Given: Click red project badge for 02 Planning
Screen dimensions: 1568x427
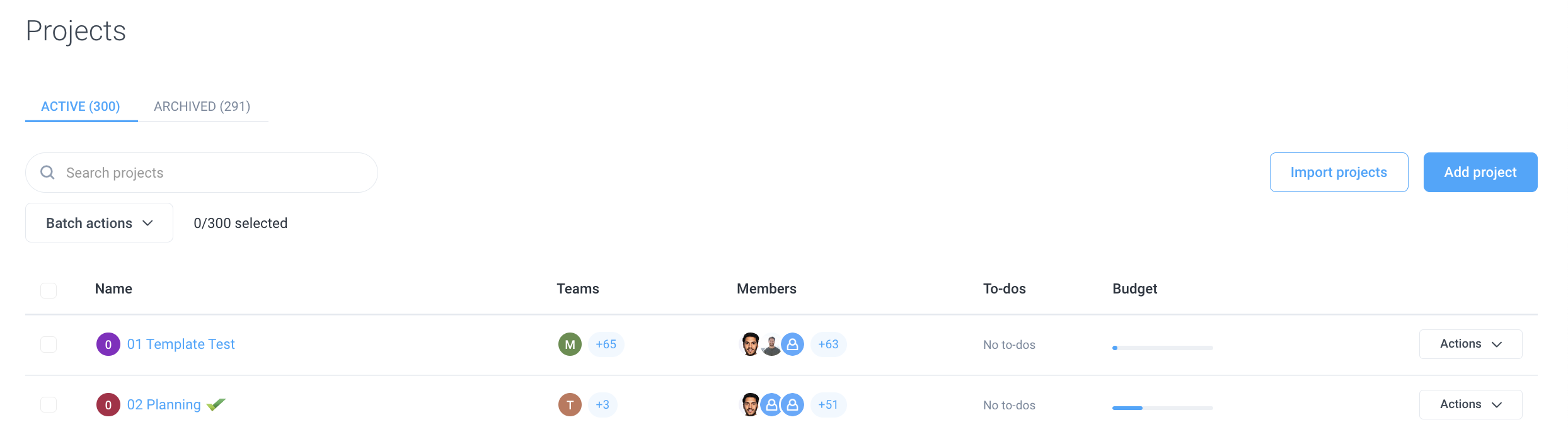Looking at the screenshot, I should tap(108, 405).
